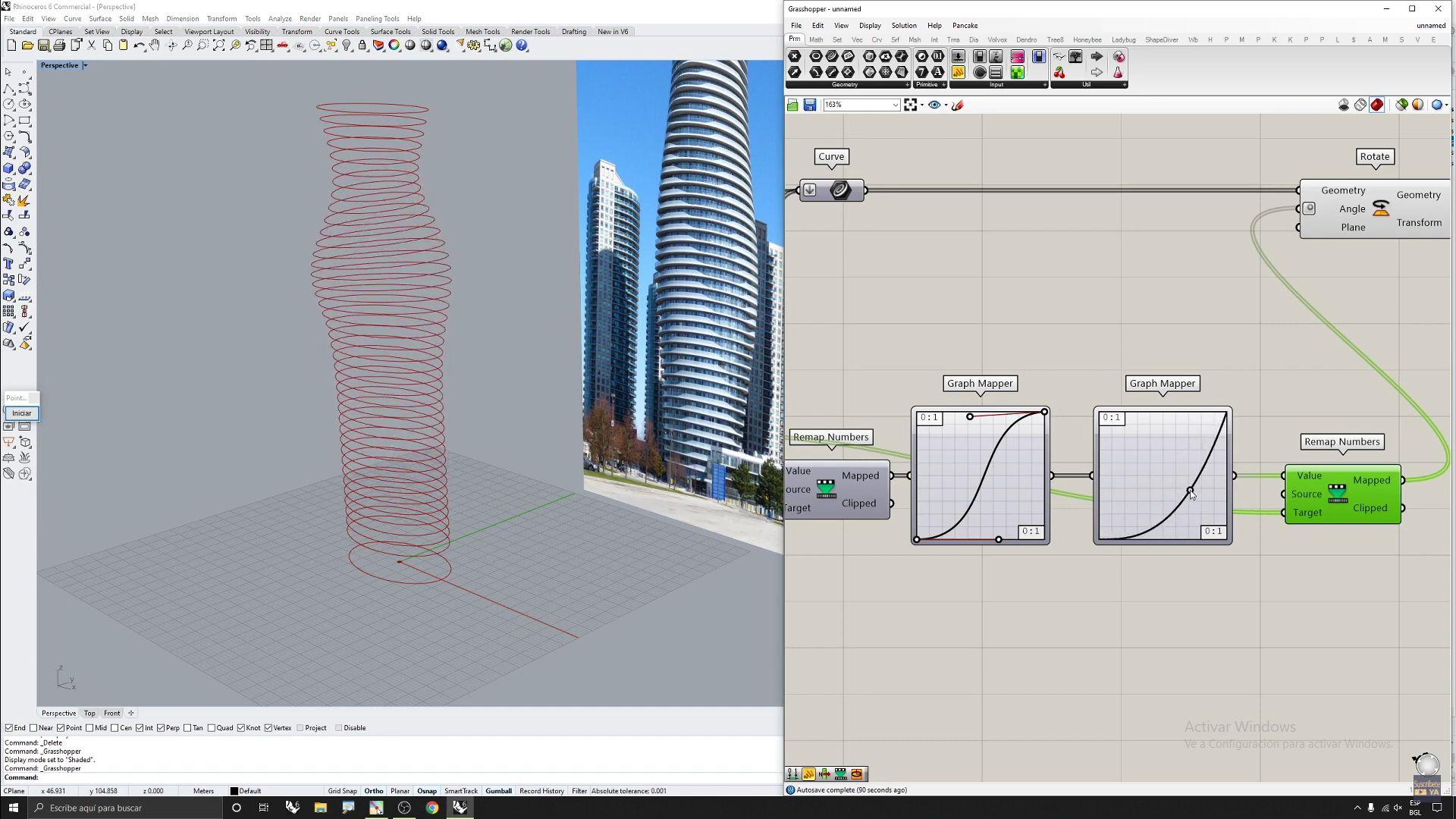Enable the Near osnap checkbox

[x=33, y=728]
